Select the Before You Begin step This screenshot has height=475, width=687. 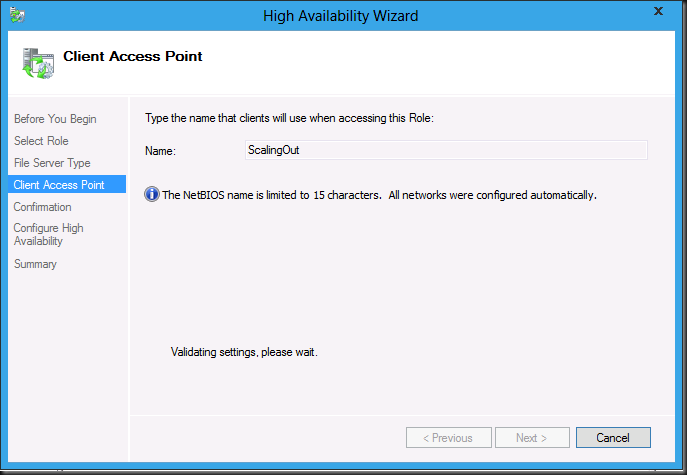[55, 119]
